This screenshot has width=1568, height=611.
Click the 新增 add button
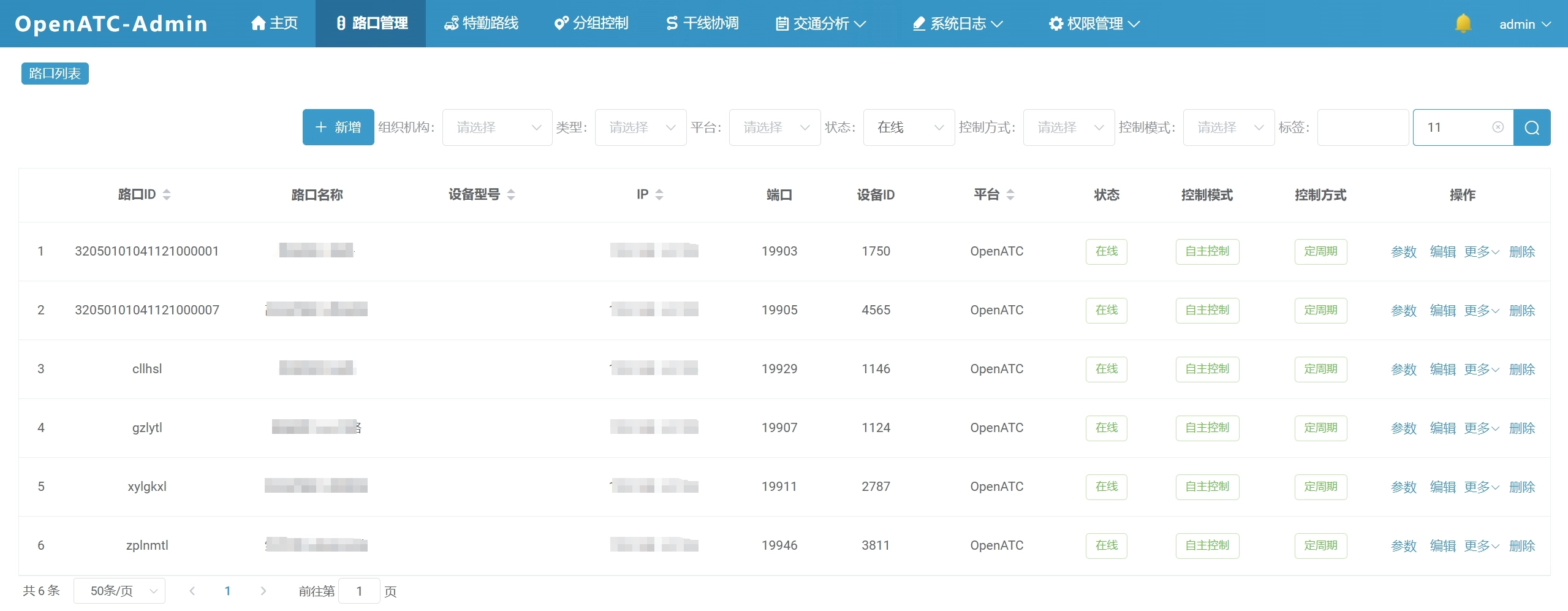tap(338, 127)
